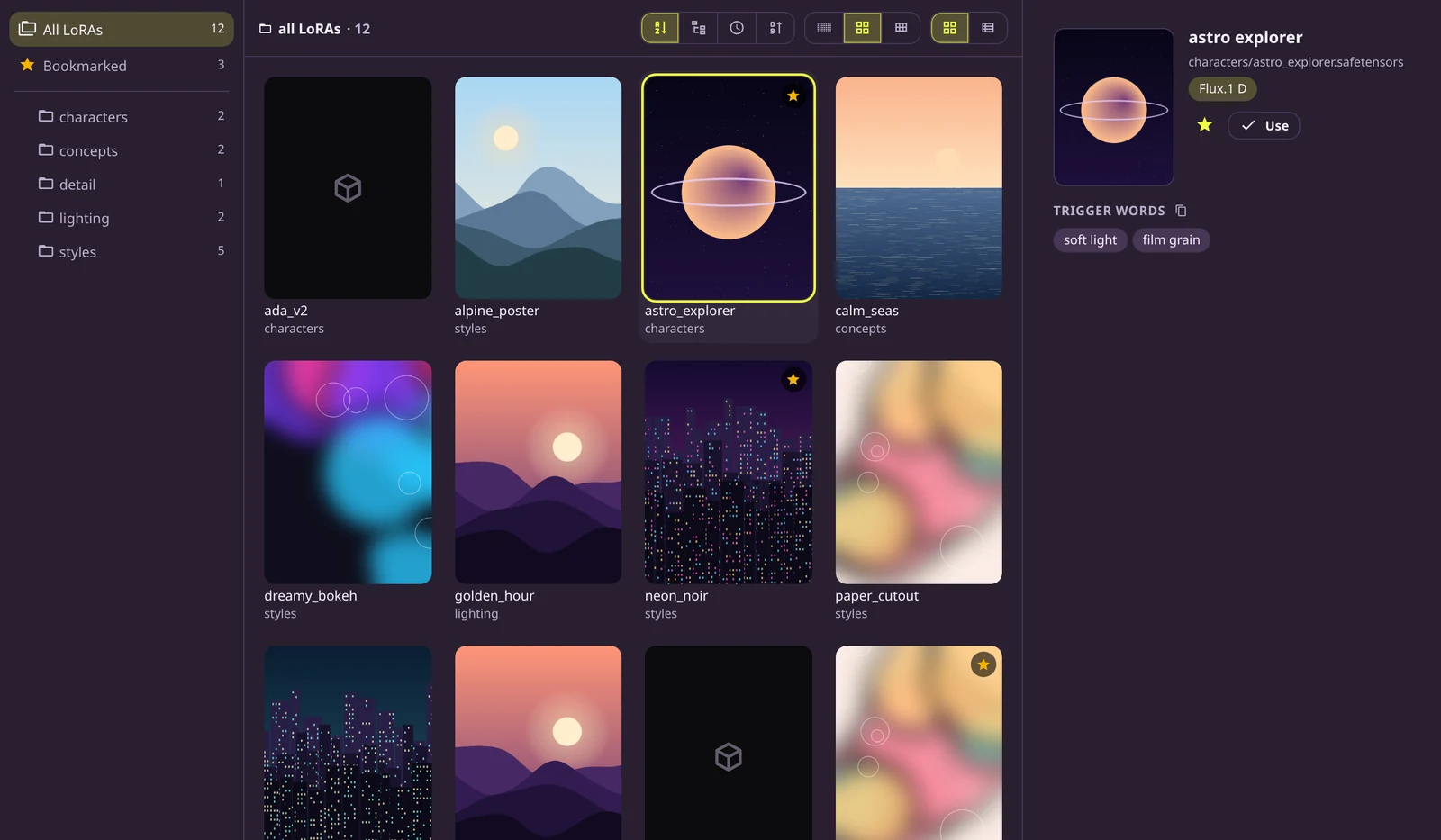Screen dimensions: 1441x840
Task: Select the golden_hour thumbnail
Action: click(538, 472)
